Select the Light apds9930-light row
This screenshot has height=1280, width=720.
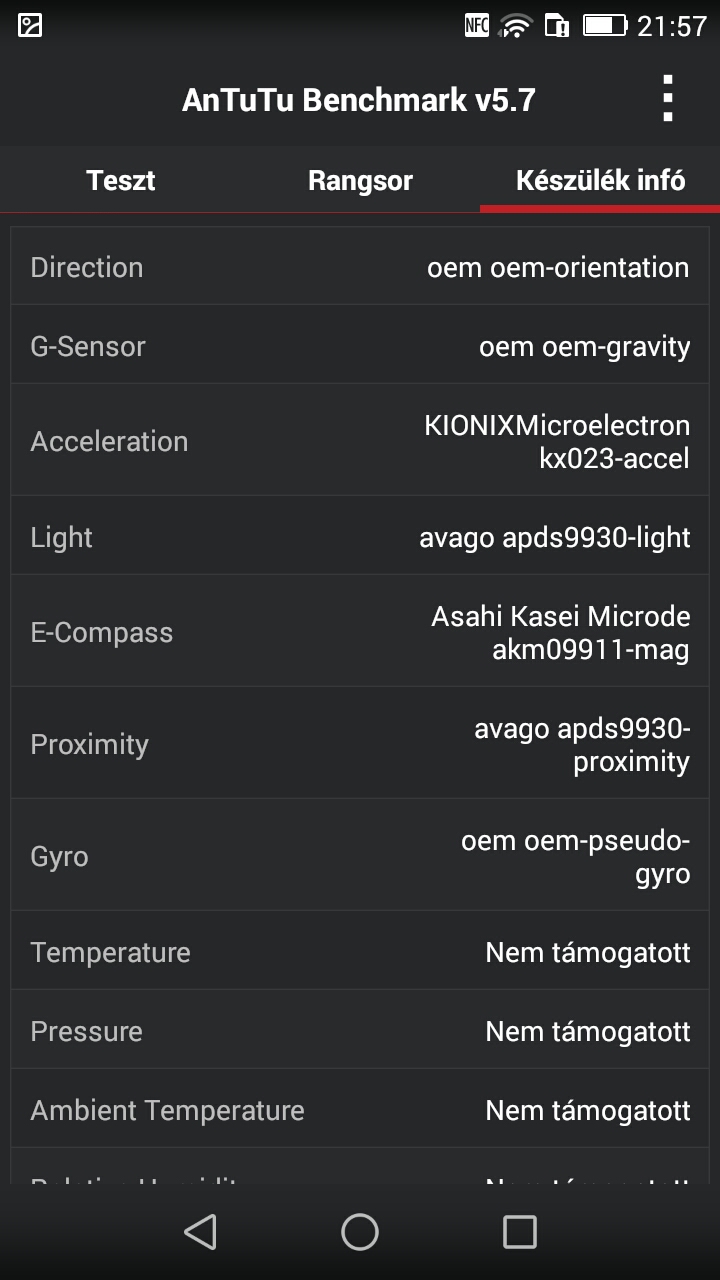[360, 537]
